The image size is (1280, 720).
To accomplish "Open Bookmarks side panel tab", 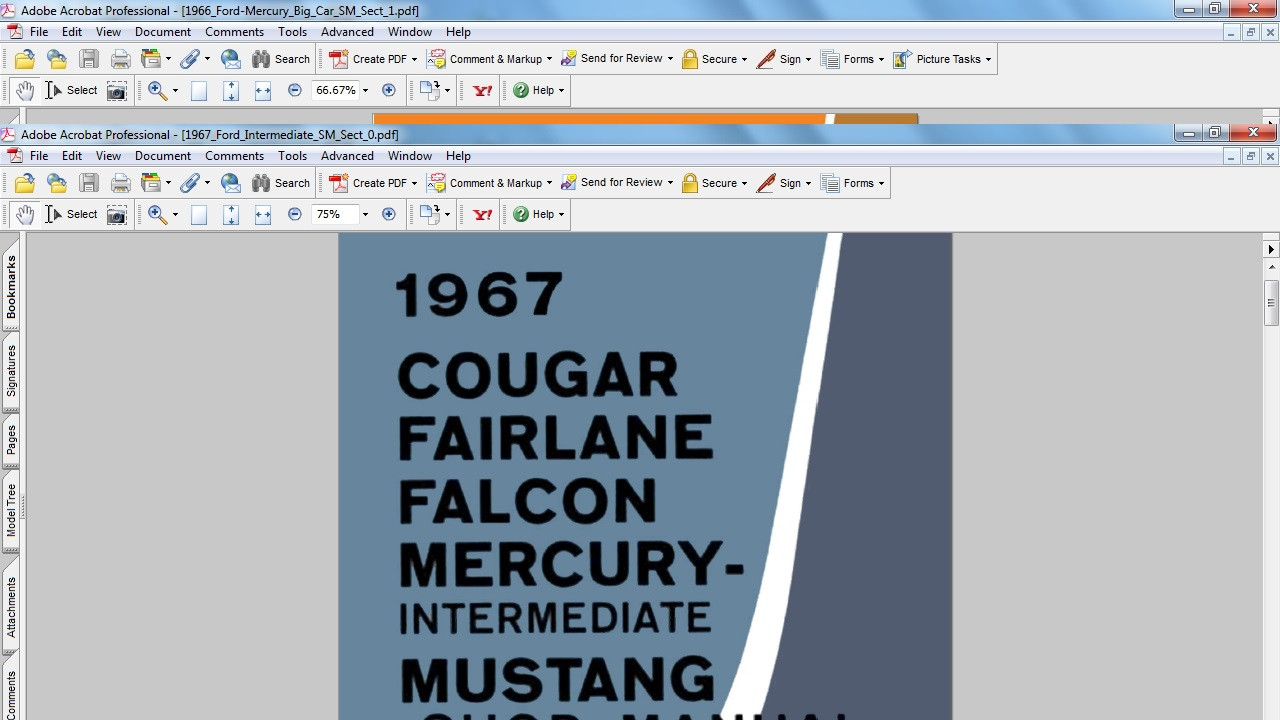I will pos(11,287).
